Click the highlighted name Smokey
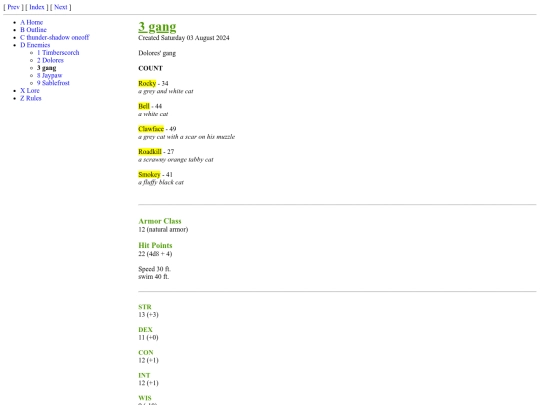Screen dimensions: 540x405 tap(149, 174)
